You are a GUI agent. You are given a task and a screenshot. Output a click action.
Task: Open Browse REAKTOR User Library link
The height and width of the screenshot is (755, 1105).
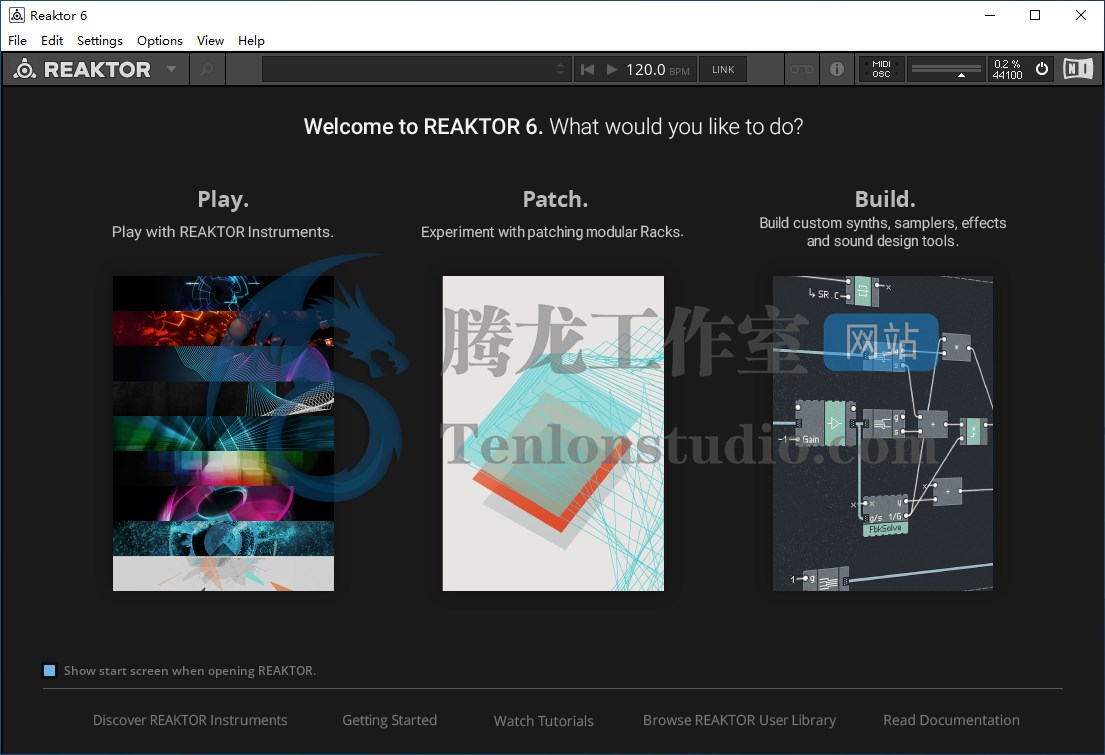click(739, 720)
